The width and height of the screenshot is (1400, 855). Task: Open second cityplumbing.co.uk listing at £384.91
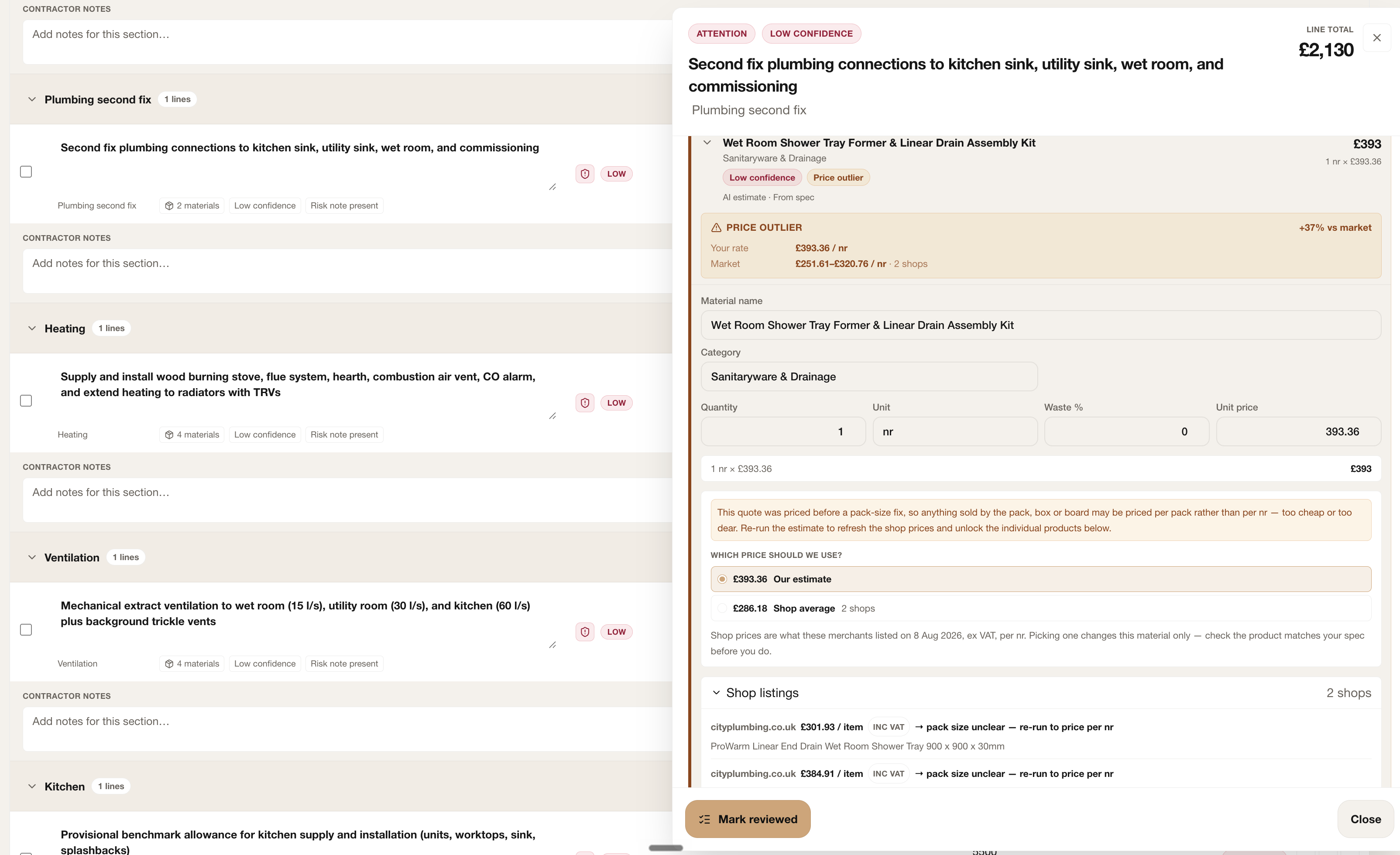(x=753, y=774)
